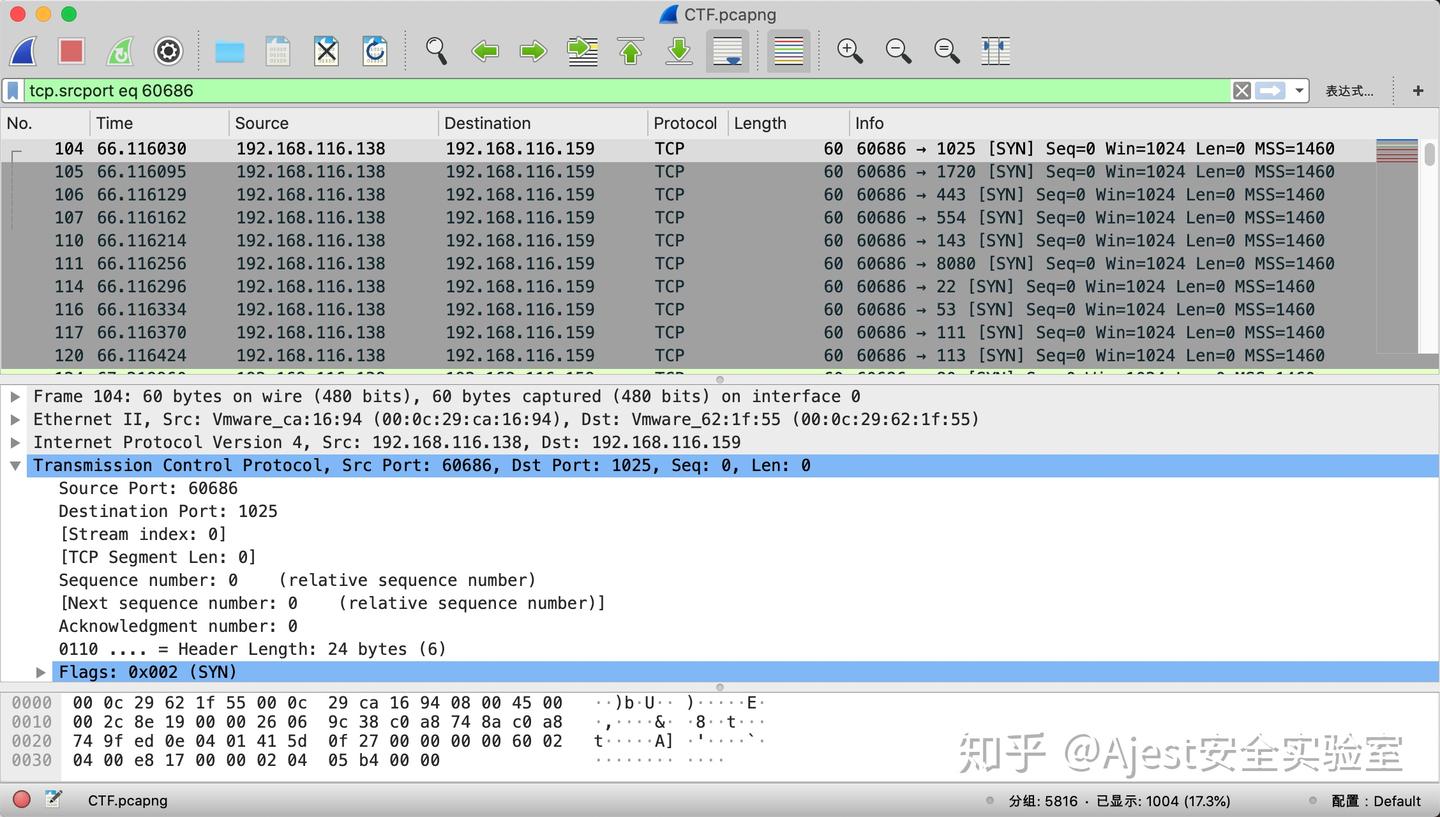Viewport: 1440px width, 817px height.
Task: Stop capture using the red square icon
Action: [71, 51]
